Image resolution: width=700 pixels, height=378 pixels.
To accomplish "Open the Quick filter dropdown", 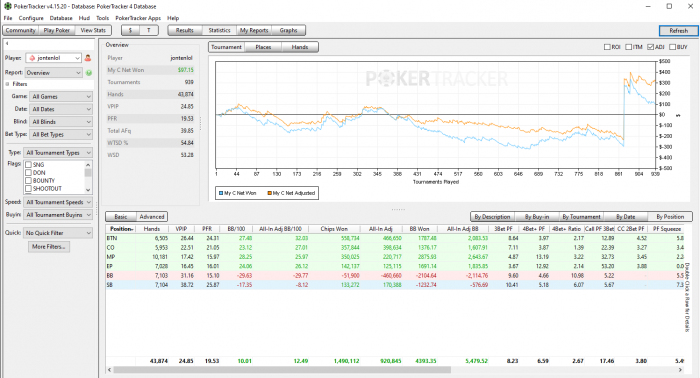I will click(x=58, y=233).
